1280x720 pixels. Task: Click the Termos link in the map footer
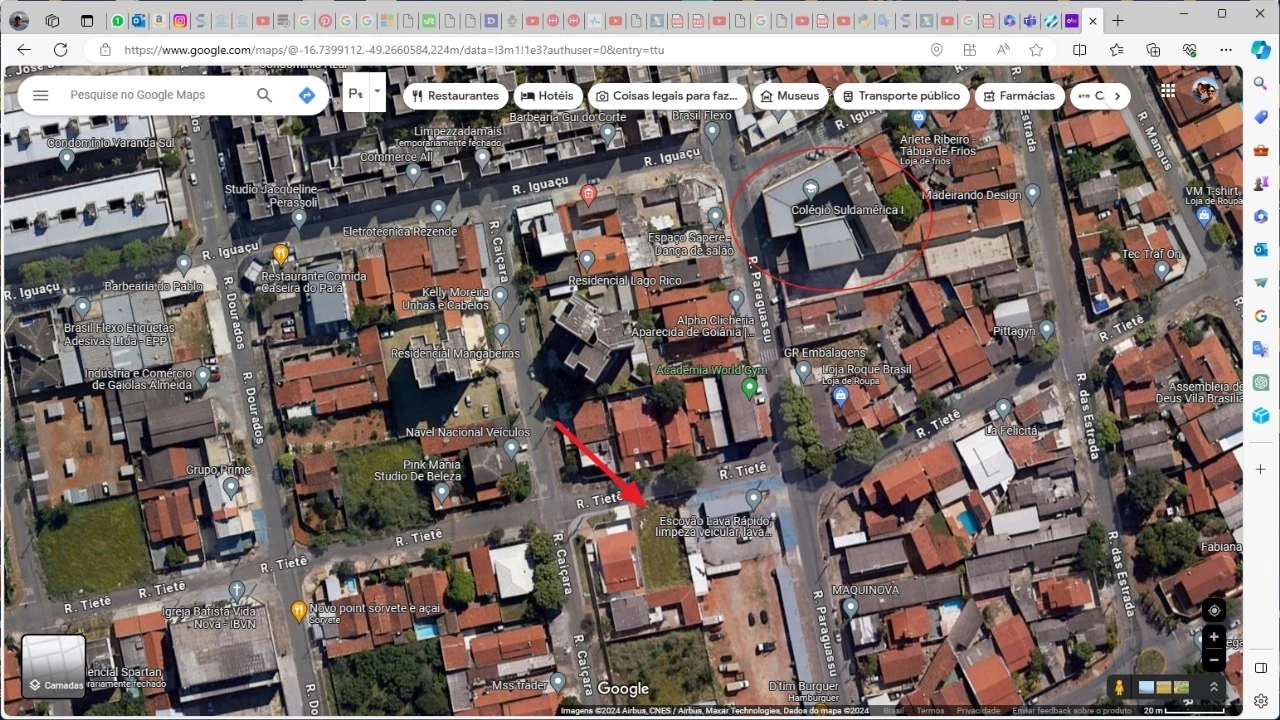point(929,710)
